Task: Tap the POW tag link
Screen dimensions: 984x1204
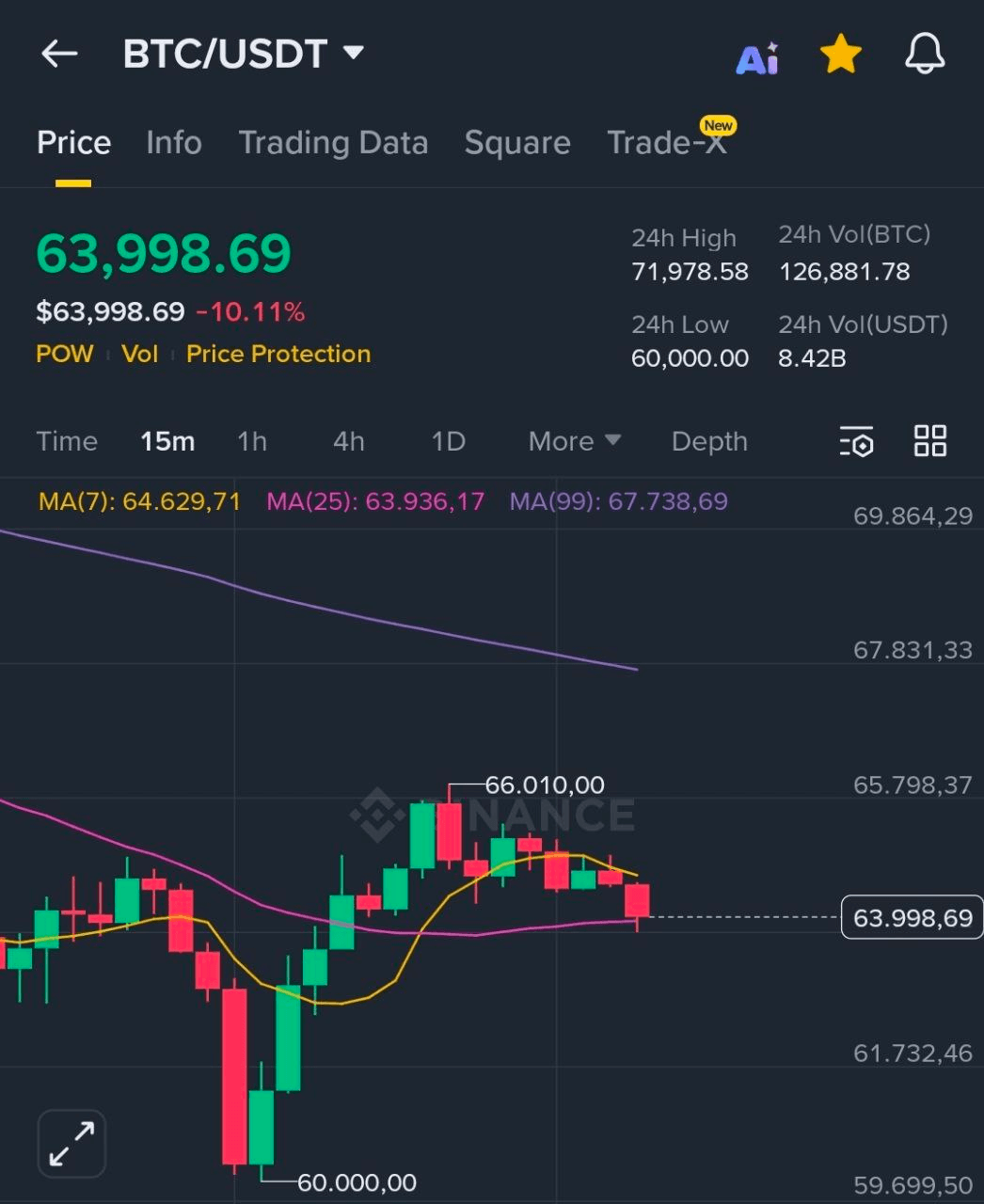Action: tap(65, 354)
